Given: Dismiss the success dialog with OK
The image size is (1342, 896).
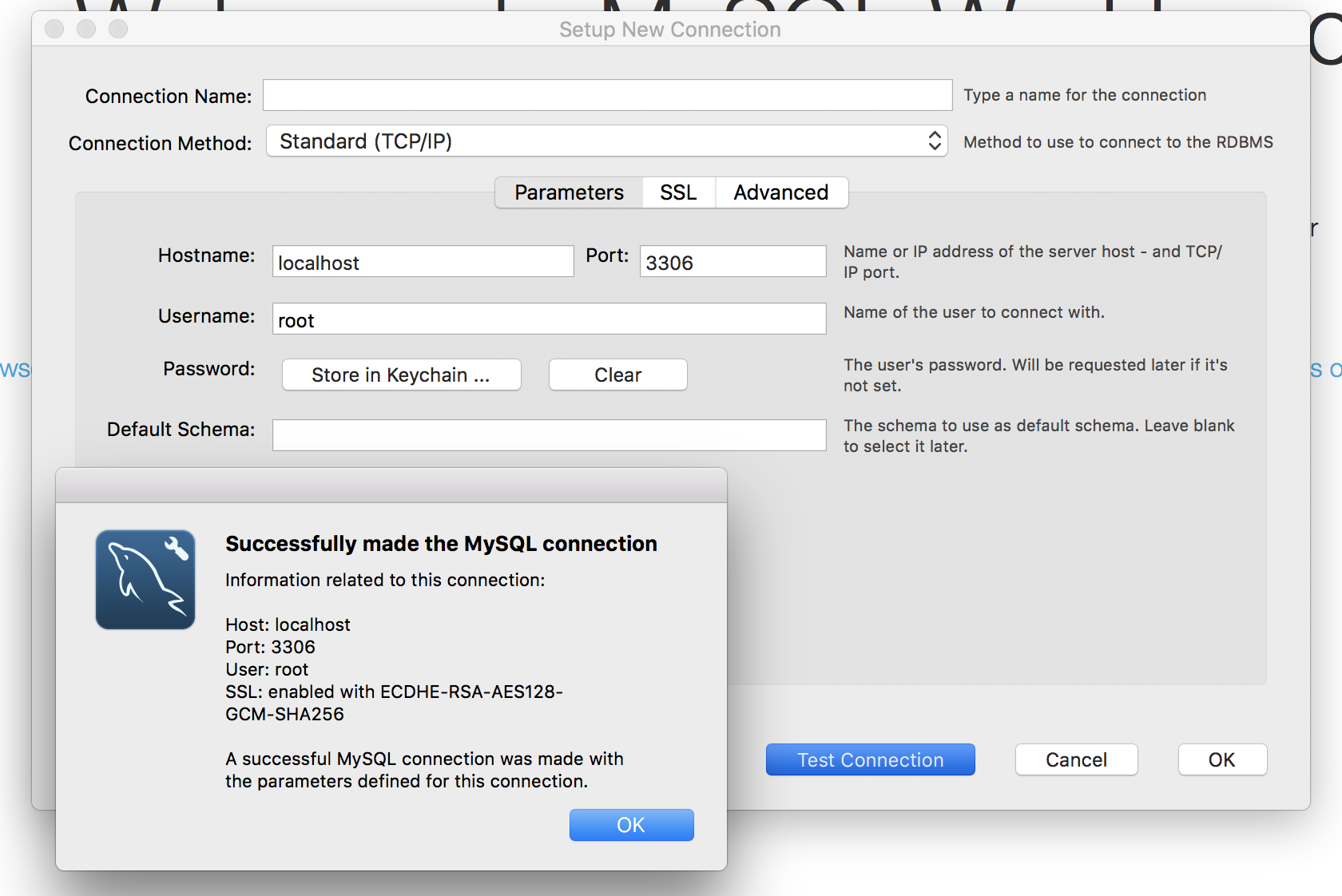Looking at the screenshot, I should 631,825.
